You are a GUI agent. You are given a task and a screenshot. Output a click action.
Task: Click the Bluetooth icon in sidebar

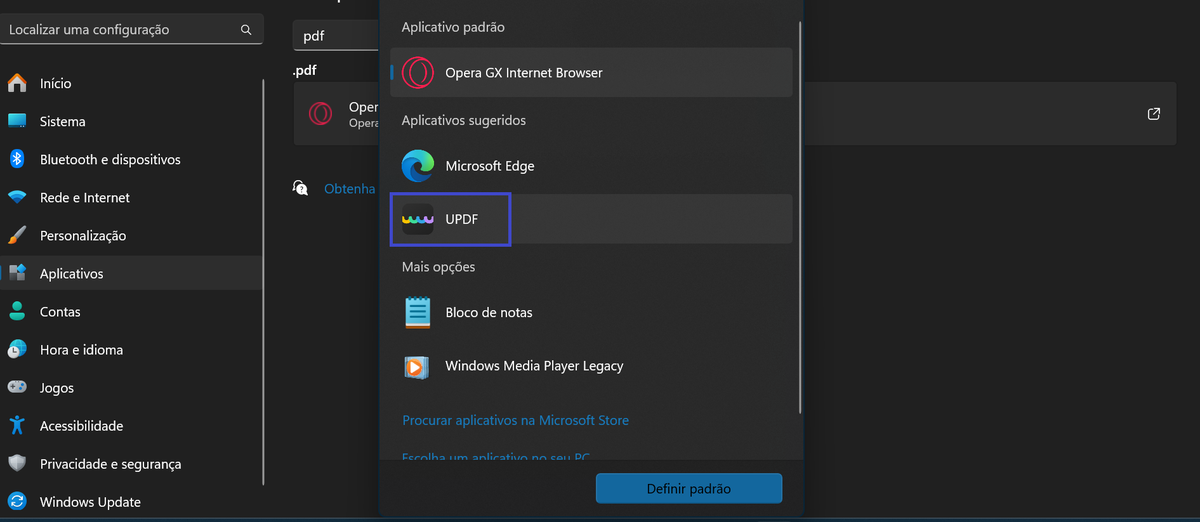click(x=17, y=159)
